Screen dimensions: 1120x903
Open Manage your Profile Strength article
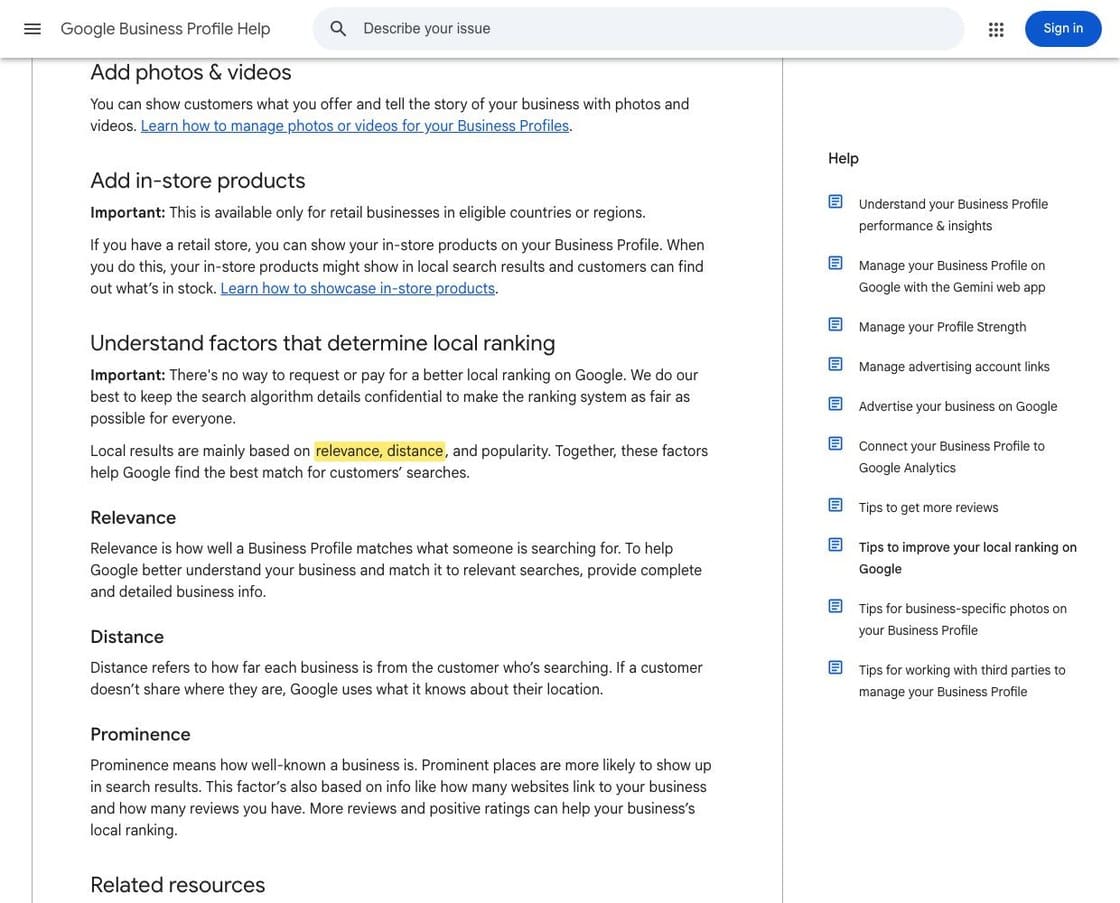point(942,327)
